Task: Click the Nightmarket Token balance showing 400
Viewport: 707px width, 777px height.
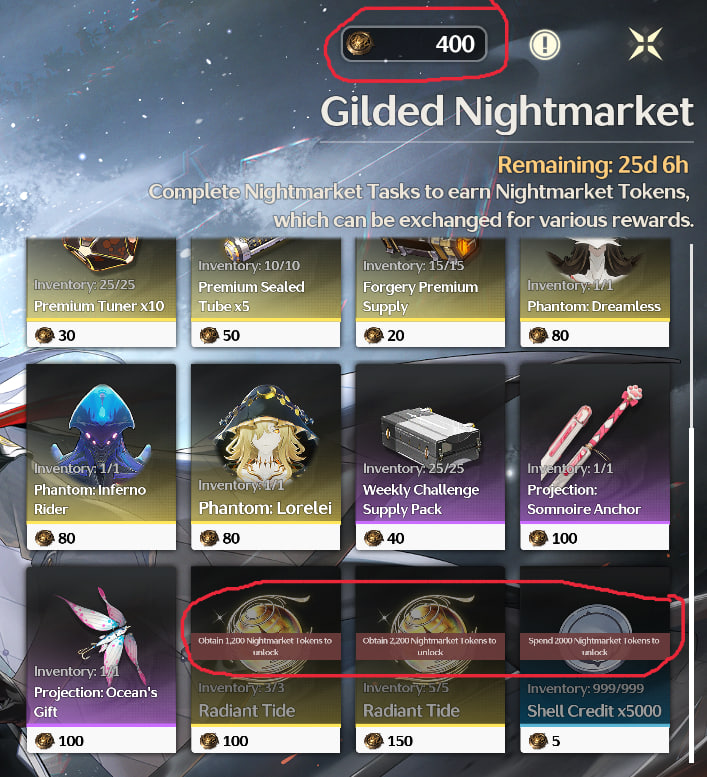Action: tap(414, 44)
